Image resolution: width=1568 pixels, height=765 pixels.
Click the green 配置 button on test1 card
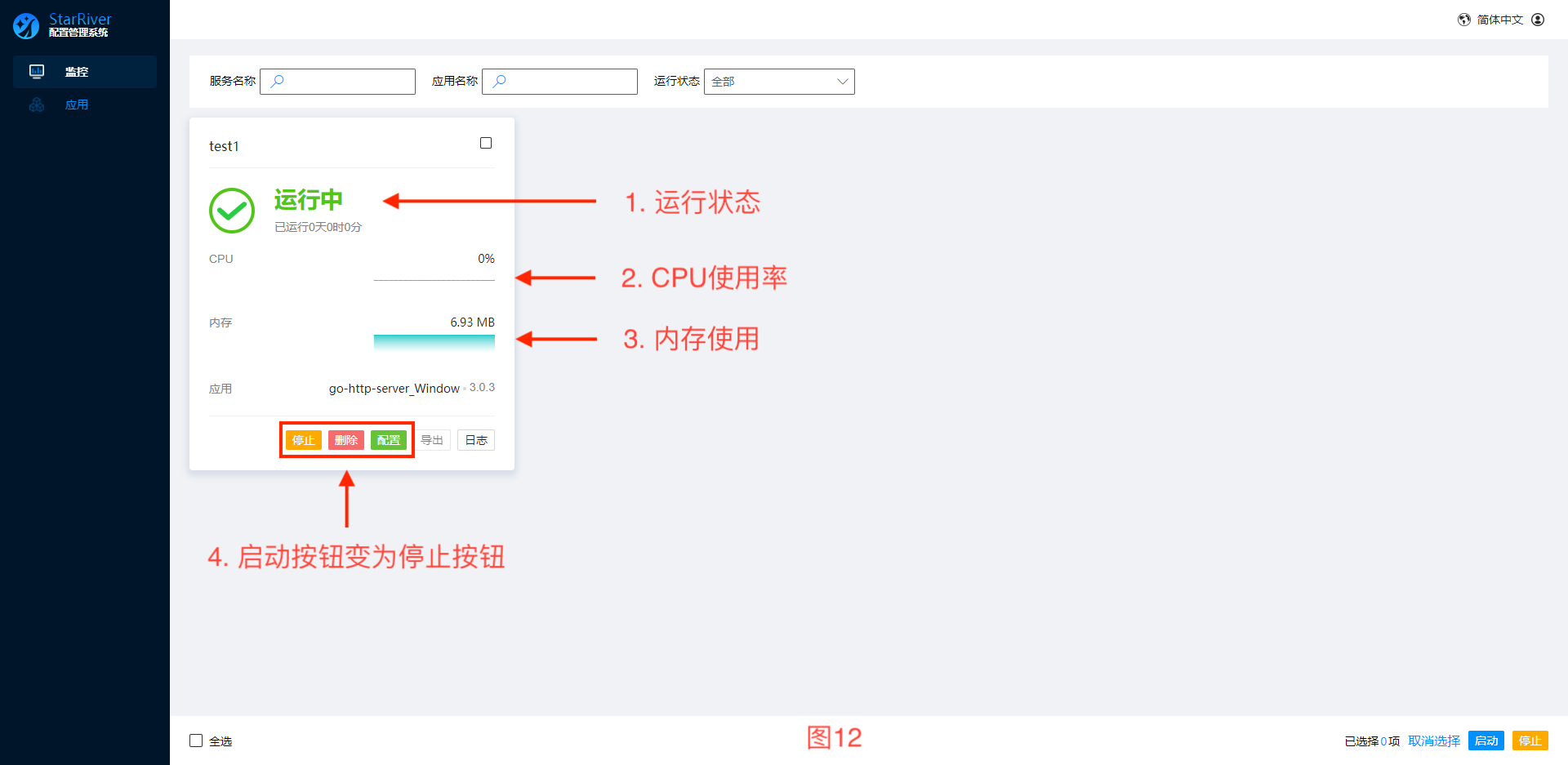pyautogui.click(x=389, y=440)
